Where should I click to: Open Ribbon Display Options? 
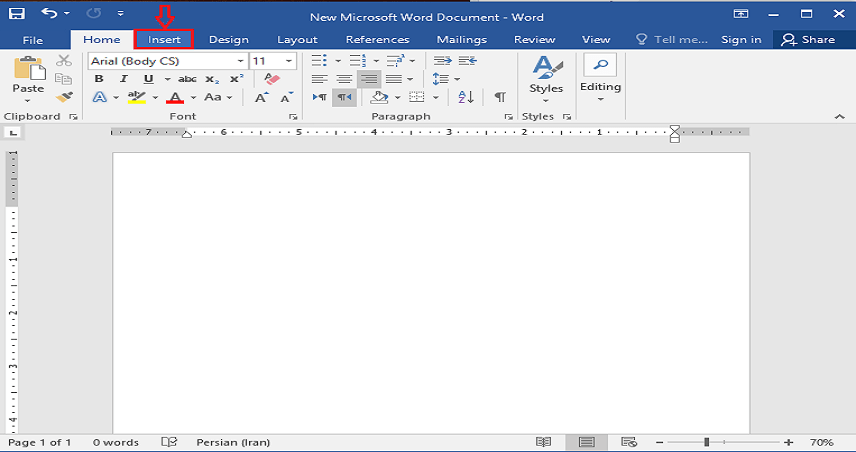click(x=741, y=14)
